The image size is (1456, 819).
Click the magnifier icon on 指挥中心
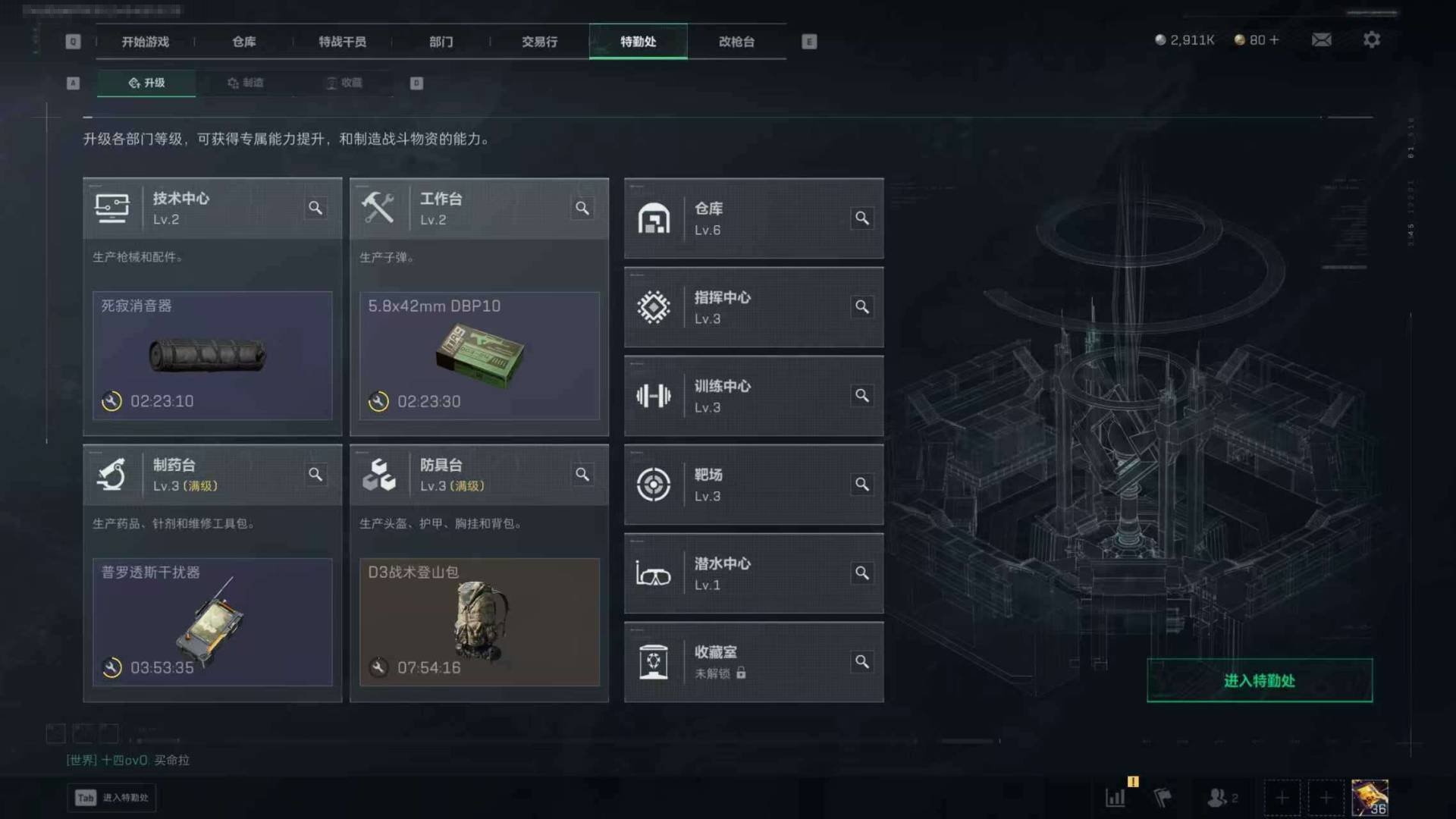tap(862, 307)
